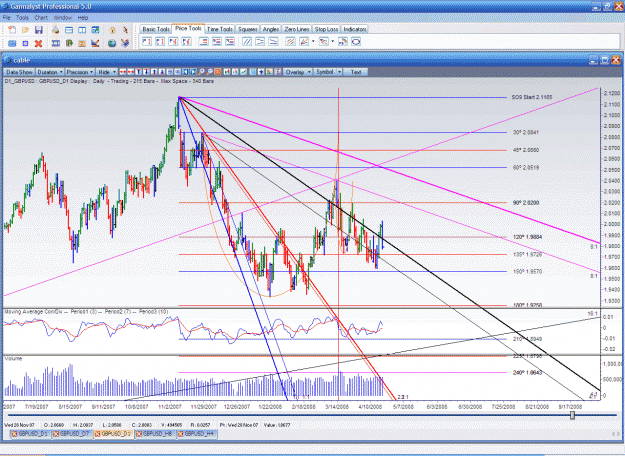This screenshot has width=625, height=456.
Task: Open the File menu
Action: pos(6,18)
